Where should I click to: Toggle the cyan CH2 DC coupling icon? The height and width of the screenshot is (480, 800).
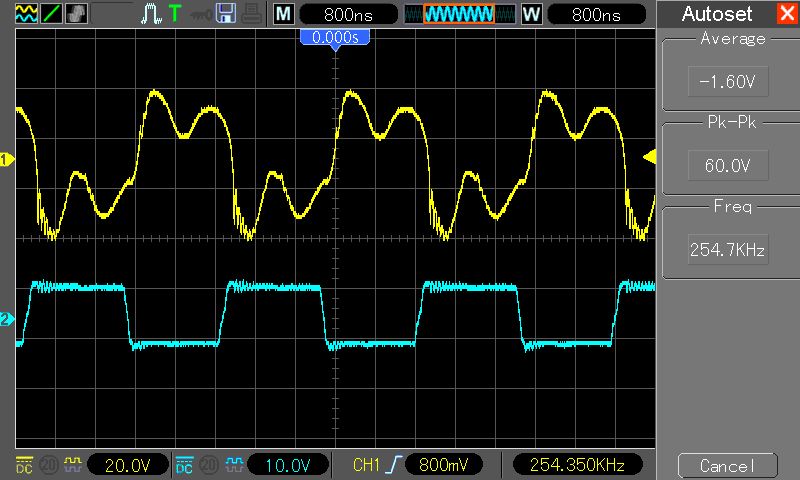point(184,464)
